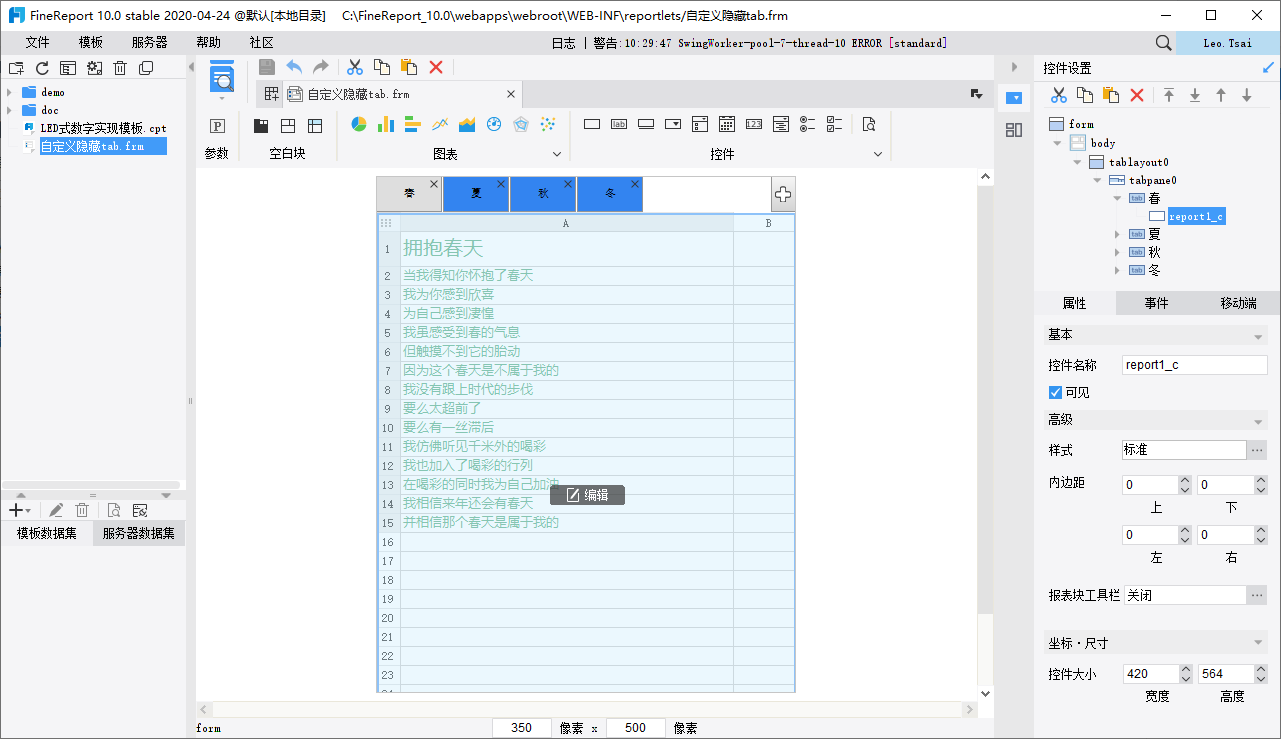Click the refresh icon in file panel
This screenshot has height=739, width=1281.
pyautogui.click(x=42, y=68)
